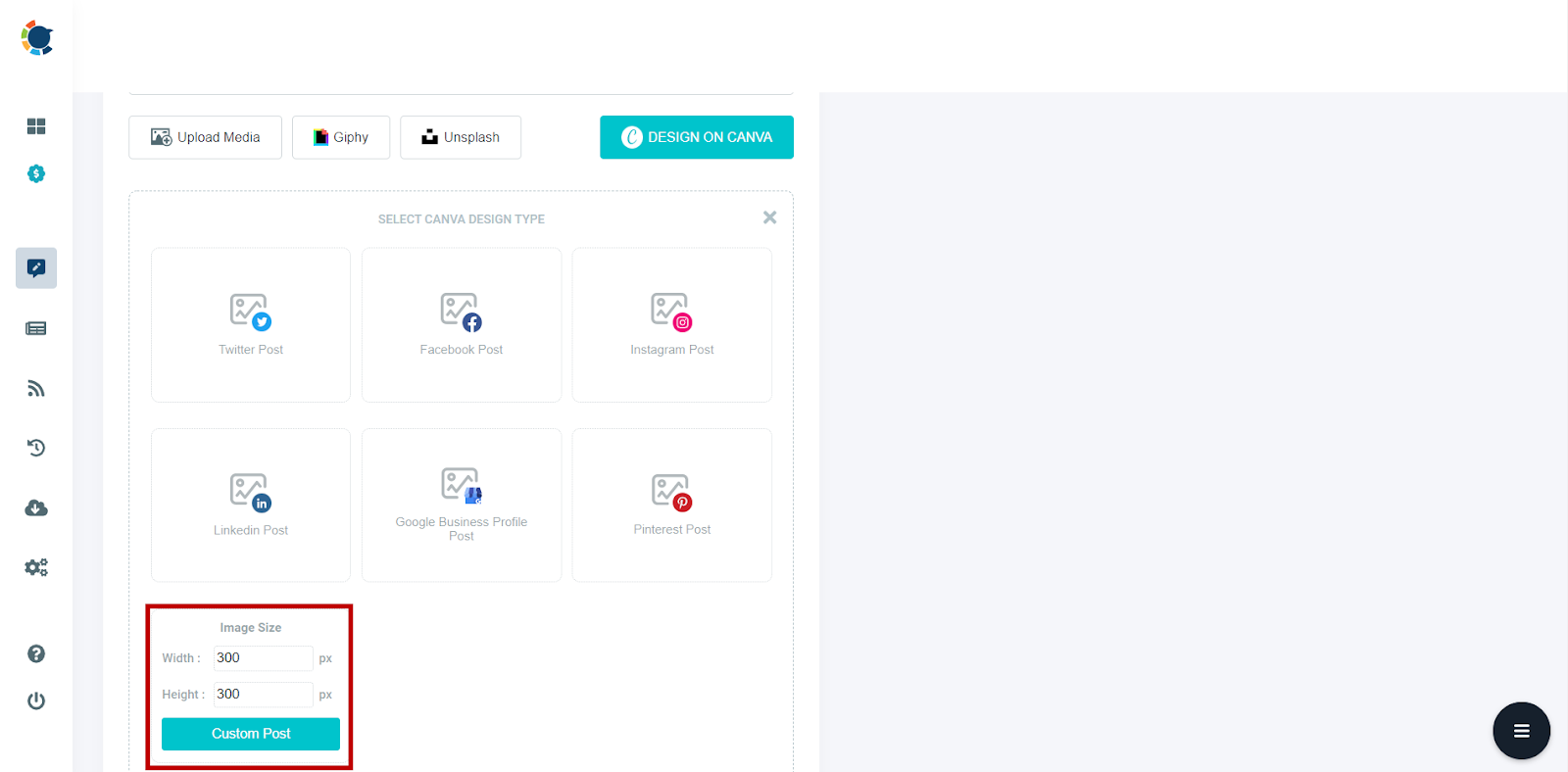Choose the Google Business Profile Post card
This screenshot has width=1568, height=772.
(462, 505)
